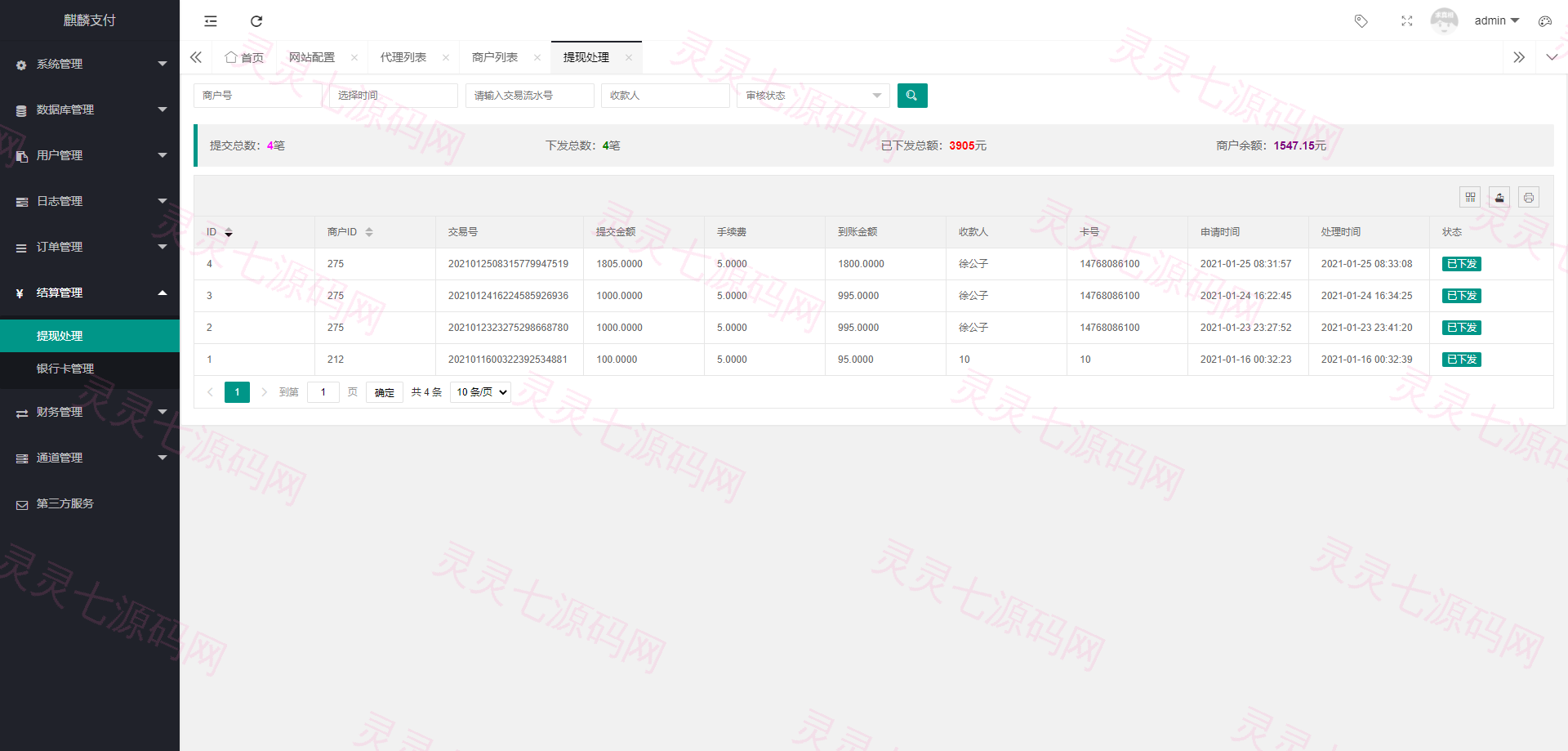The height and width of the screenshot is (751, 1568).
Task: Close the 提现处理 tab
Action: 629,57
